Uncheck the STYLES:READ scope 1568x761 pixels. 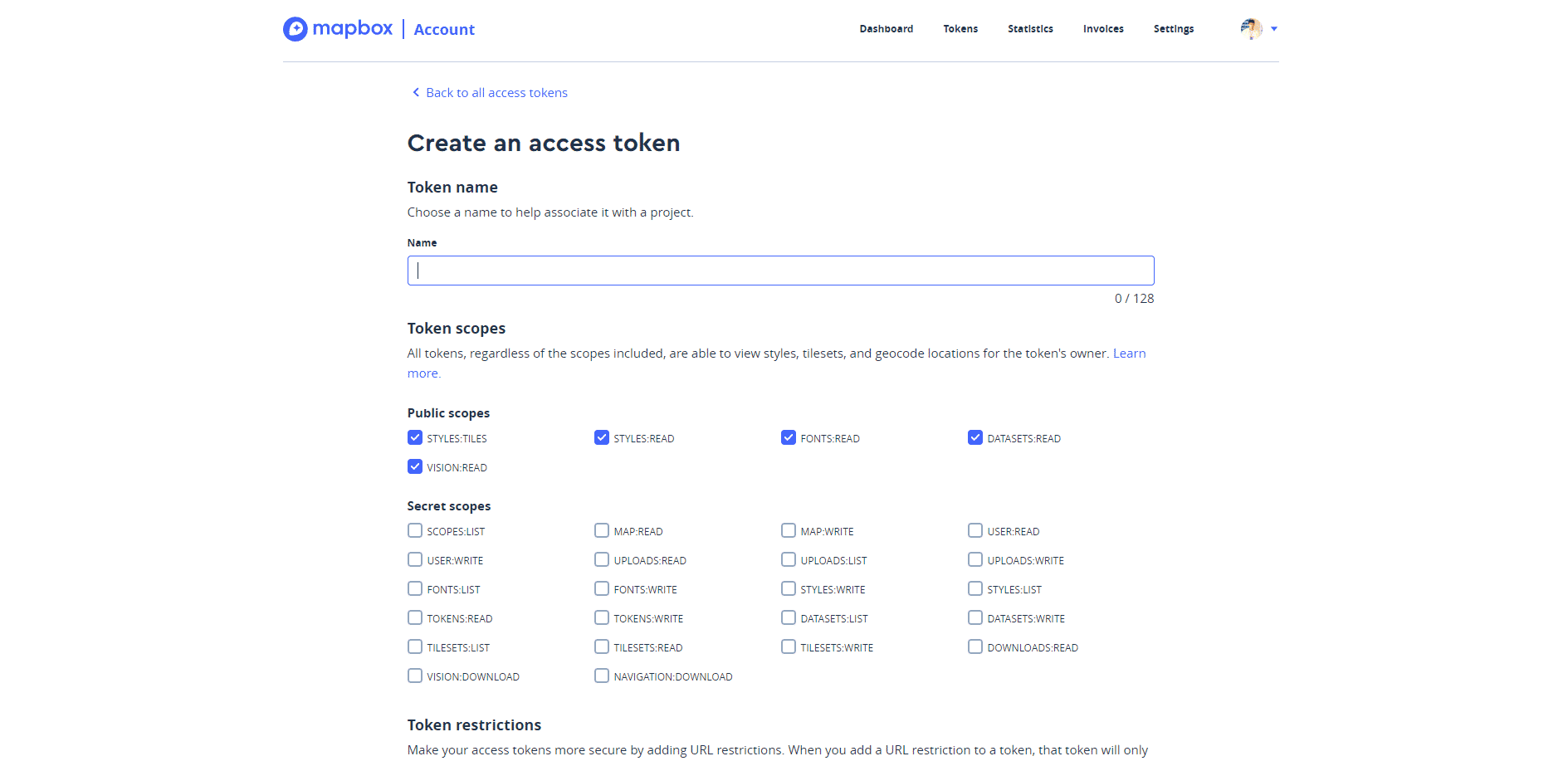click(x=602, y=437)
